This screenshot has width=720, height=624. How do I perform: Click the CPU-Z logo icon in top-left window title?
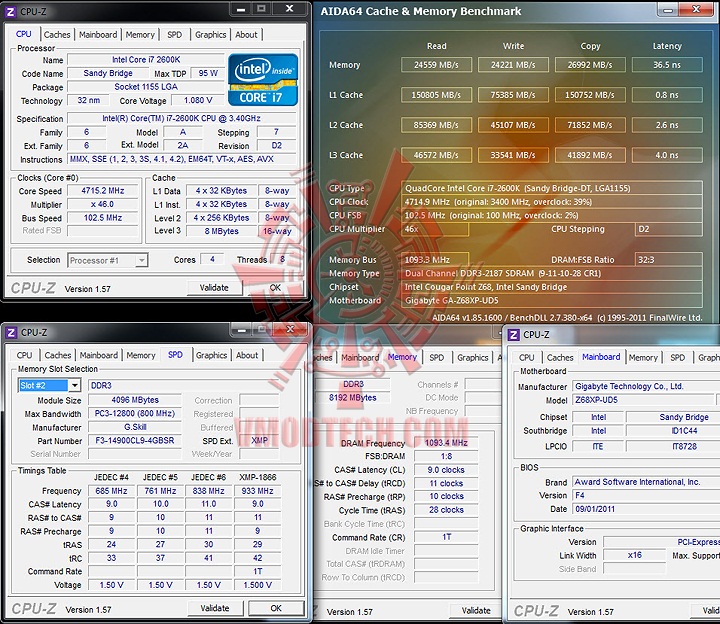click(x=11, y=11)
